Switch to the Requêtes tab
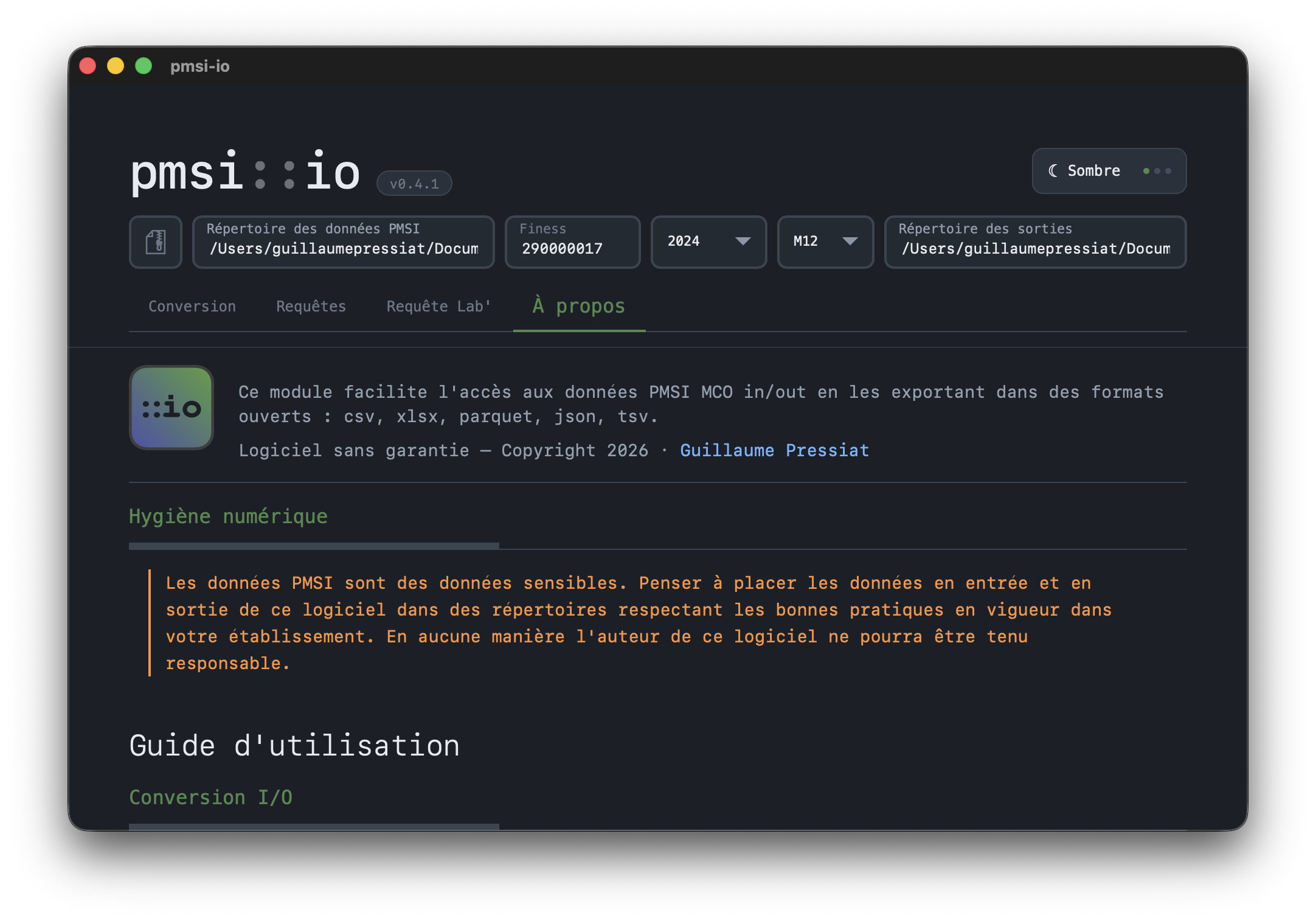 point(311,306)
